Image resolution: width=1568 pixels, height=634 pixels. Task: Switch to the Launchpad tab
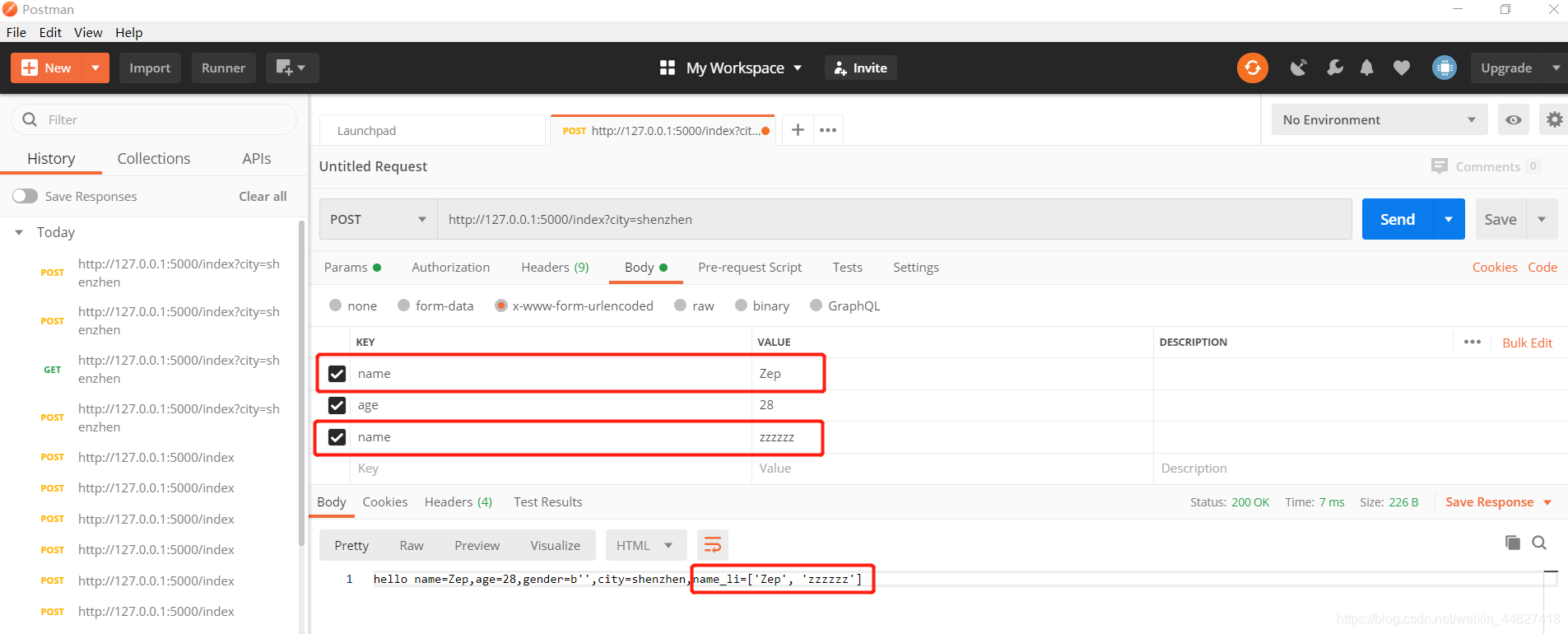tap(432, 130)
